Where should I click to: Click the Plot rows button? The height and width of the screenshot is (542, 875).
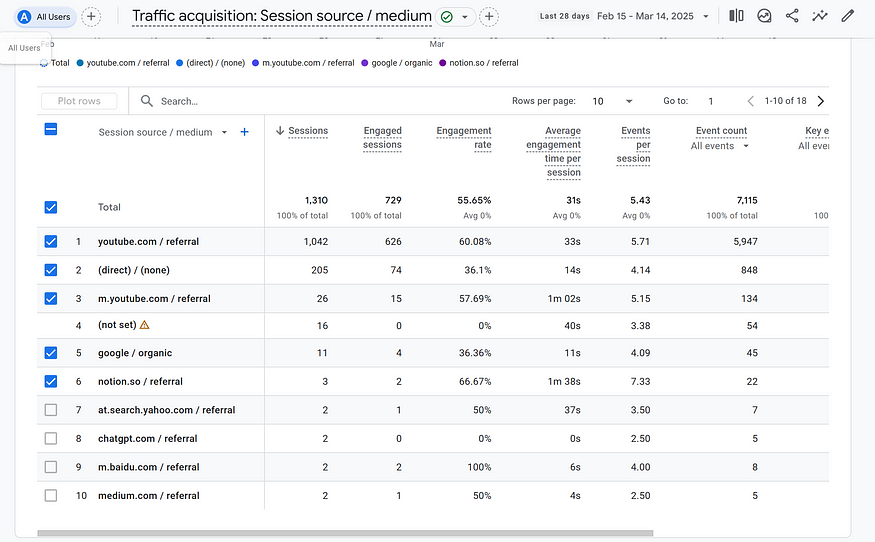point(79,101)
